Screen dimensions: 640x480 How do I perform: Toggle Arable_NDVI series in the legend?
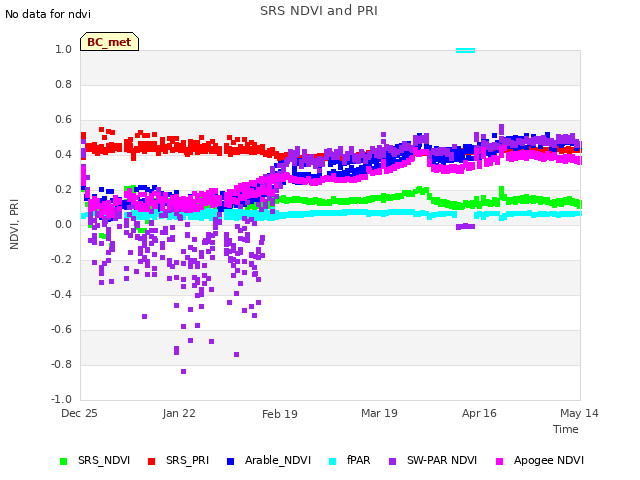tap(269, 460)
